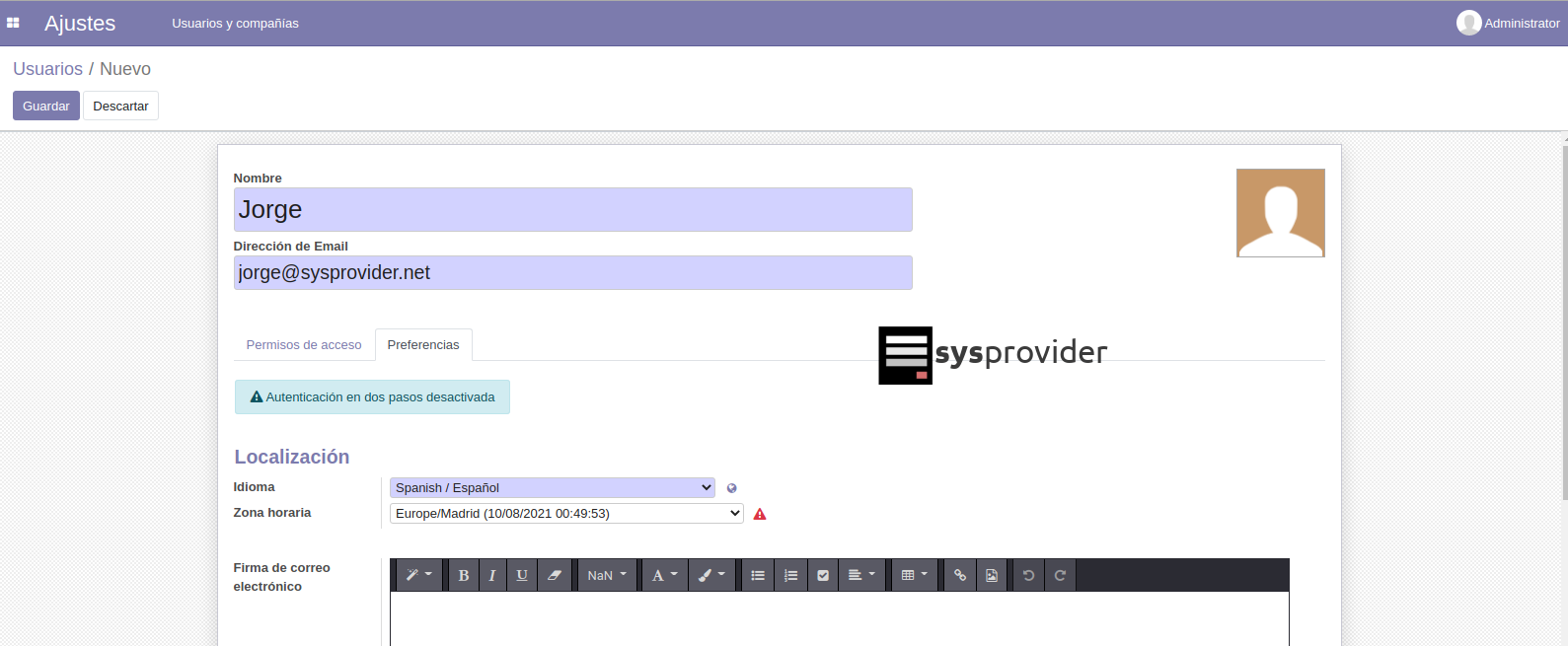The height and width of the screenshot is (646, 1568).
Task: Toggle italic formatting in signature editor
Action: (492, 575)
